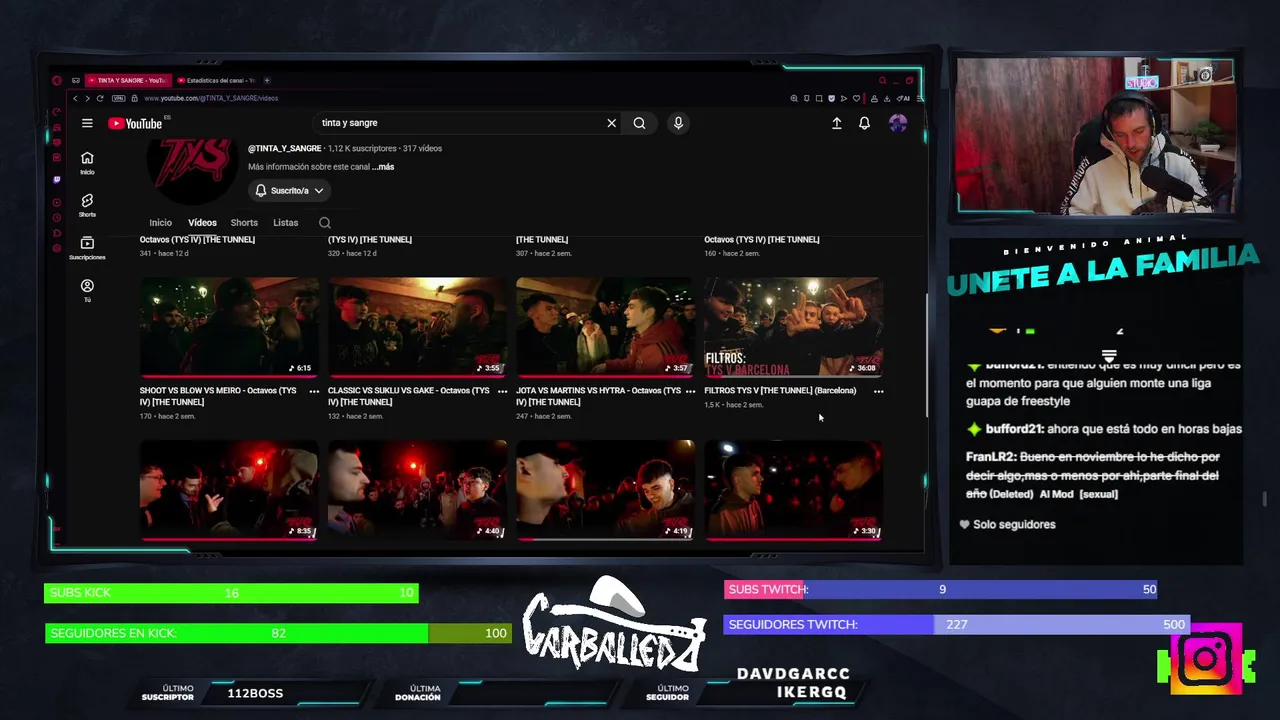
Task: Search within the channel using the magnifier
Action: tap(324, 223)
